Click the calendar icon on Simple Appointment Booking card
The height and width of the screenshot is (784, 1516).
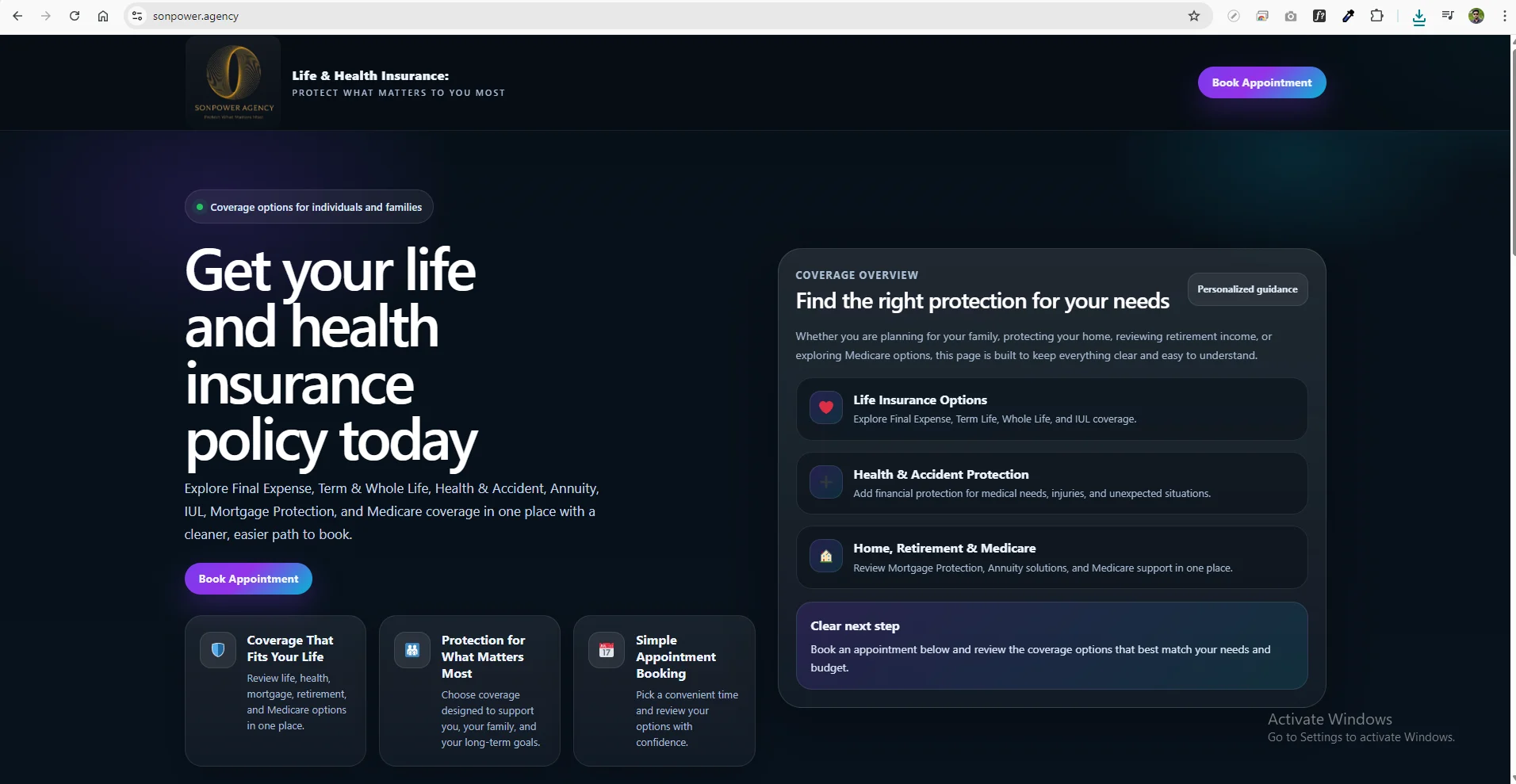point(607,650)
